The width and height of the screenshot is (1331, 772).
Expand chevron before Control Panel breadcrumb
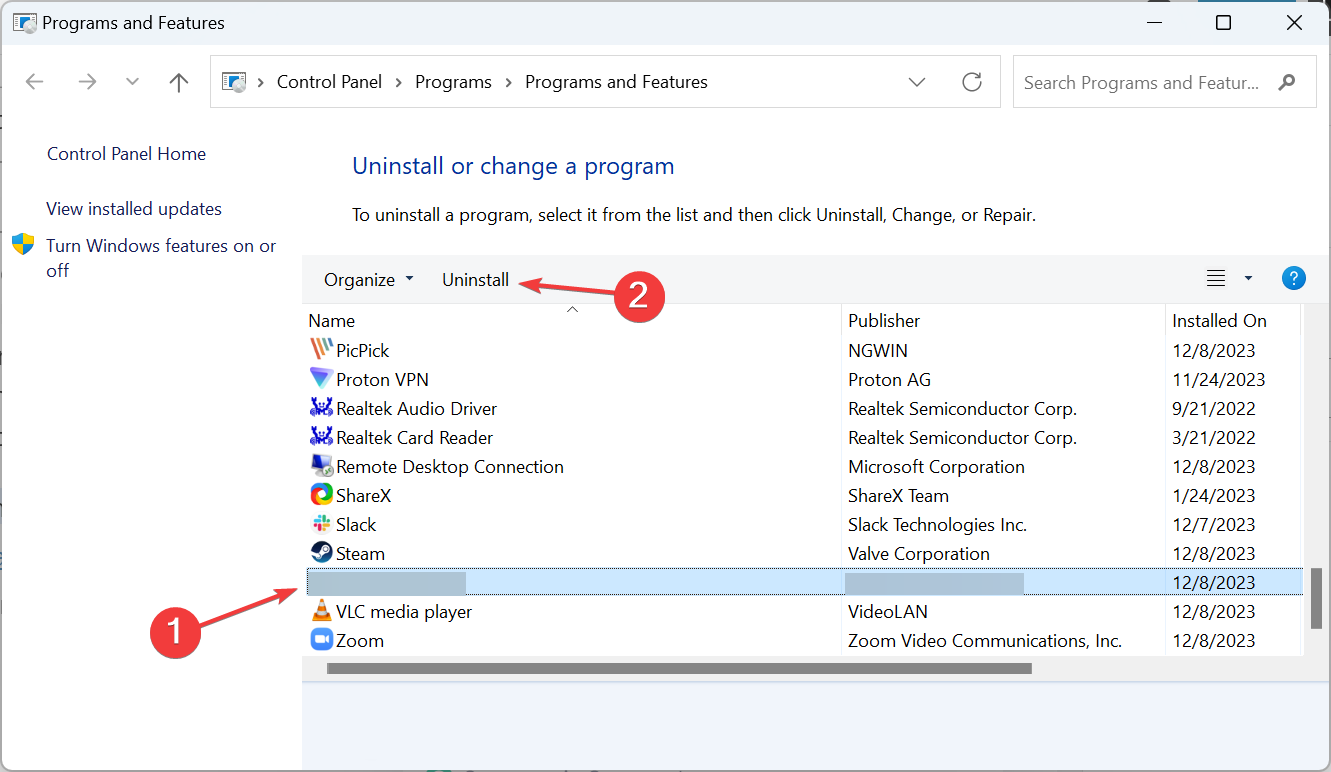261,82
